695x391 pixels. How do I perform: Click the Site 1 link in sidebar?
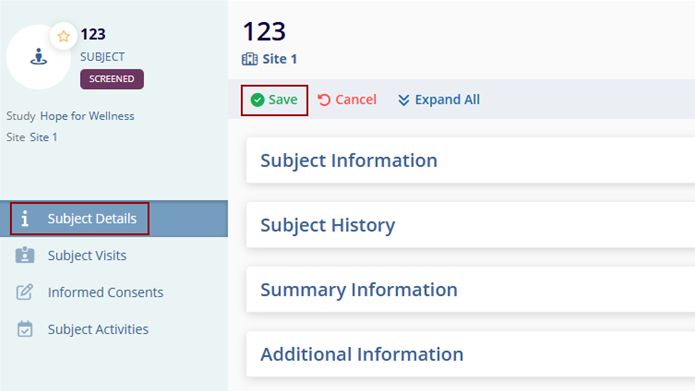[x=43, y=137]
